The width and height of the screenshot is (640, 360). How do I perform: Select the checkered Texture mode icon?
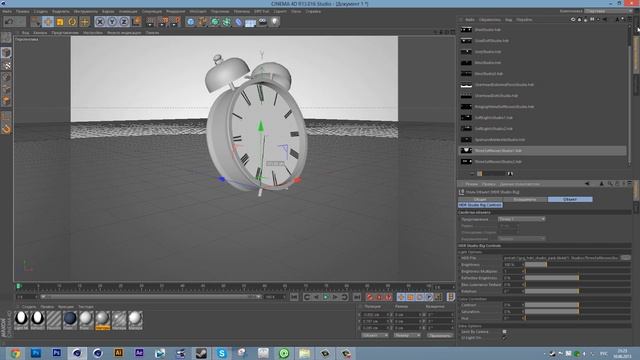(x=6, y=65)
